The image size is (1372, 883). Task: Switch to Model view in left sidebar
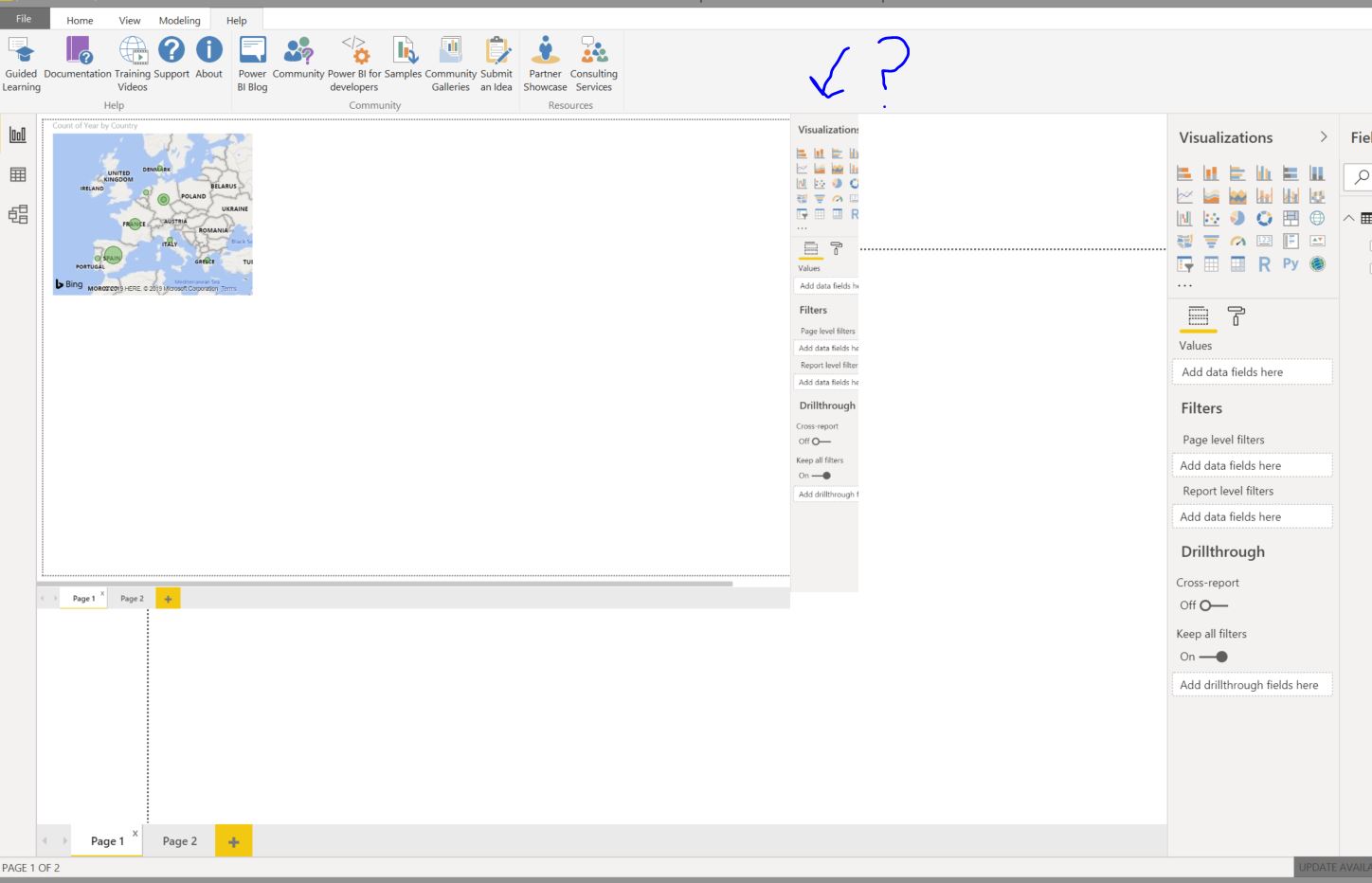[18, 214]
